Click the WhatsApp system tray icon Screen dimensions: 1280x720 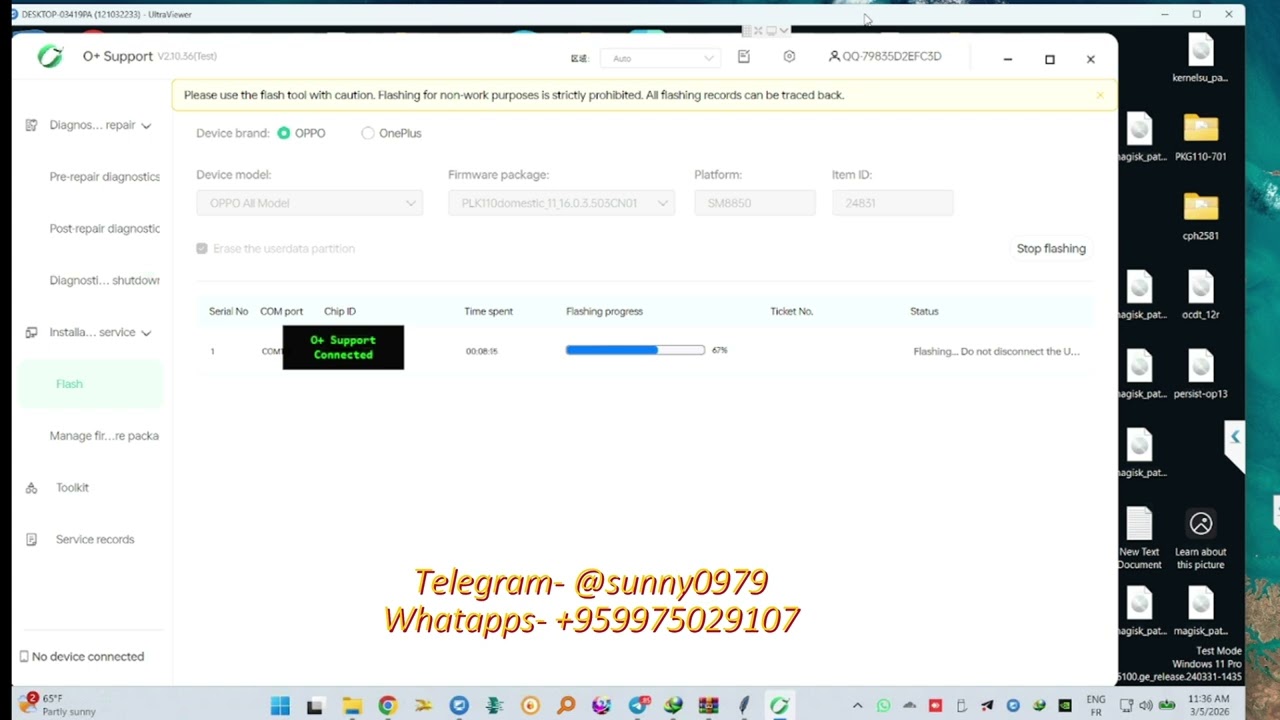click(x=883, y=706)
